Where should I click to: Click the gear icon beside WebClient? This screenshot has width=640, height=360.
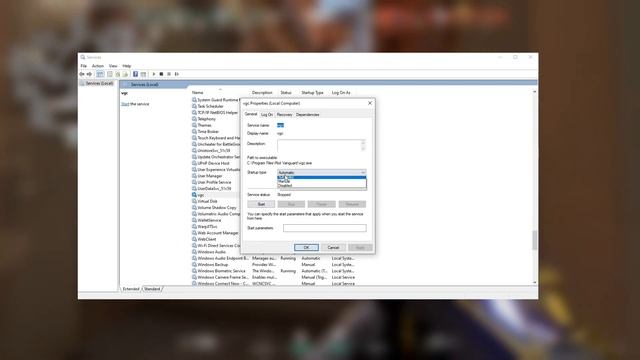tap(194, 239)
